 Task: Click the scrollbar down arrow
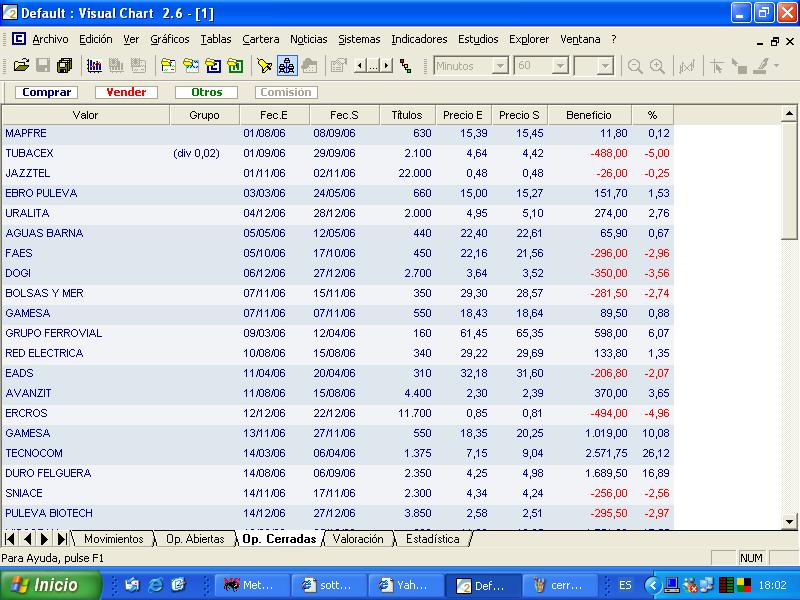tap(789, 521)
